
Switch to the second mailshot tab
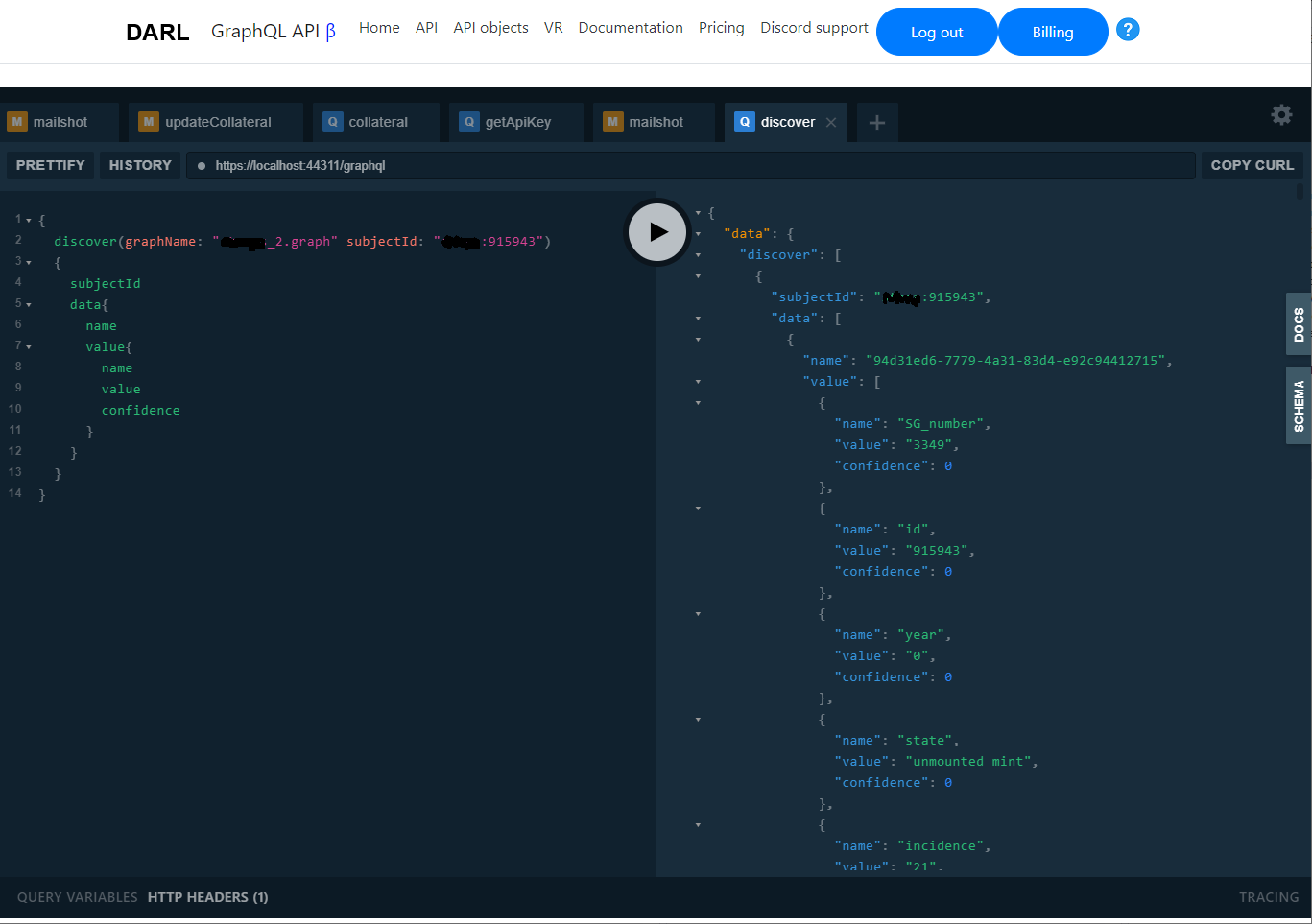(x=654, y=122)
